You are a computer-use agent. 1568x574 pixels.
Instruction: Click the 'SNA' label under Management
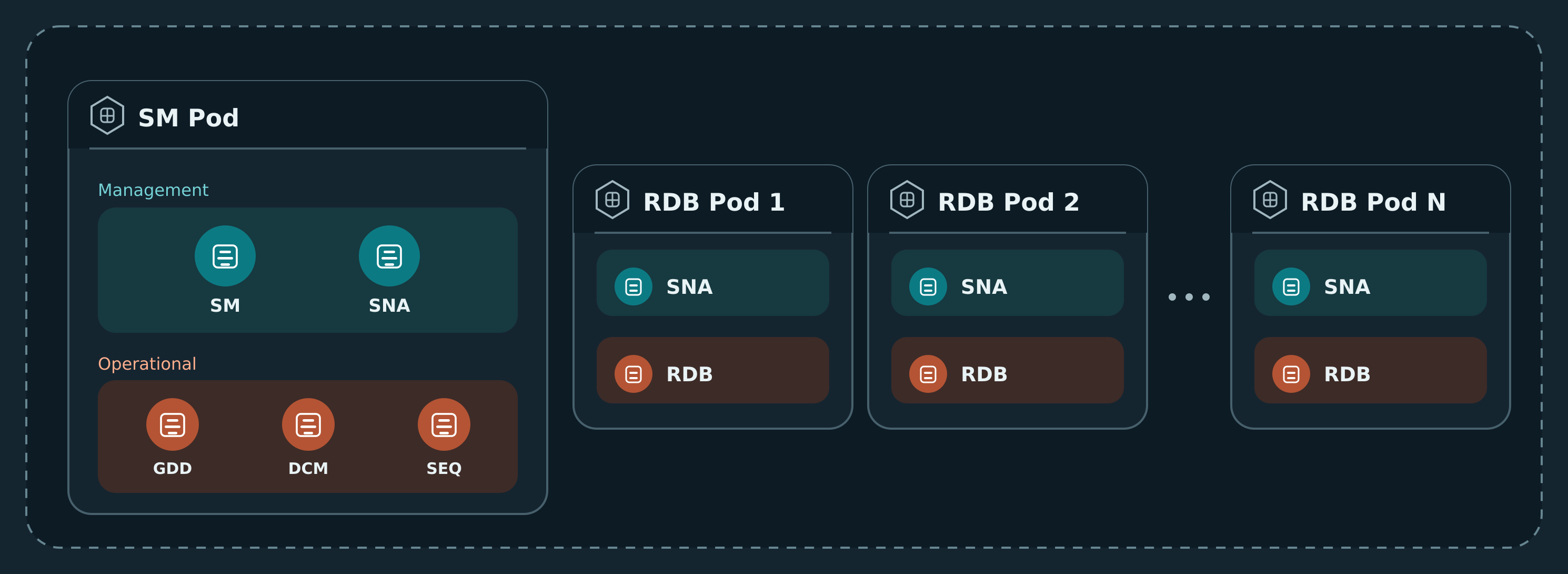tap(389, 306)
